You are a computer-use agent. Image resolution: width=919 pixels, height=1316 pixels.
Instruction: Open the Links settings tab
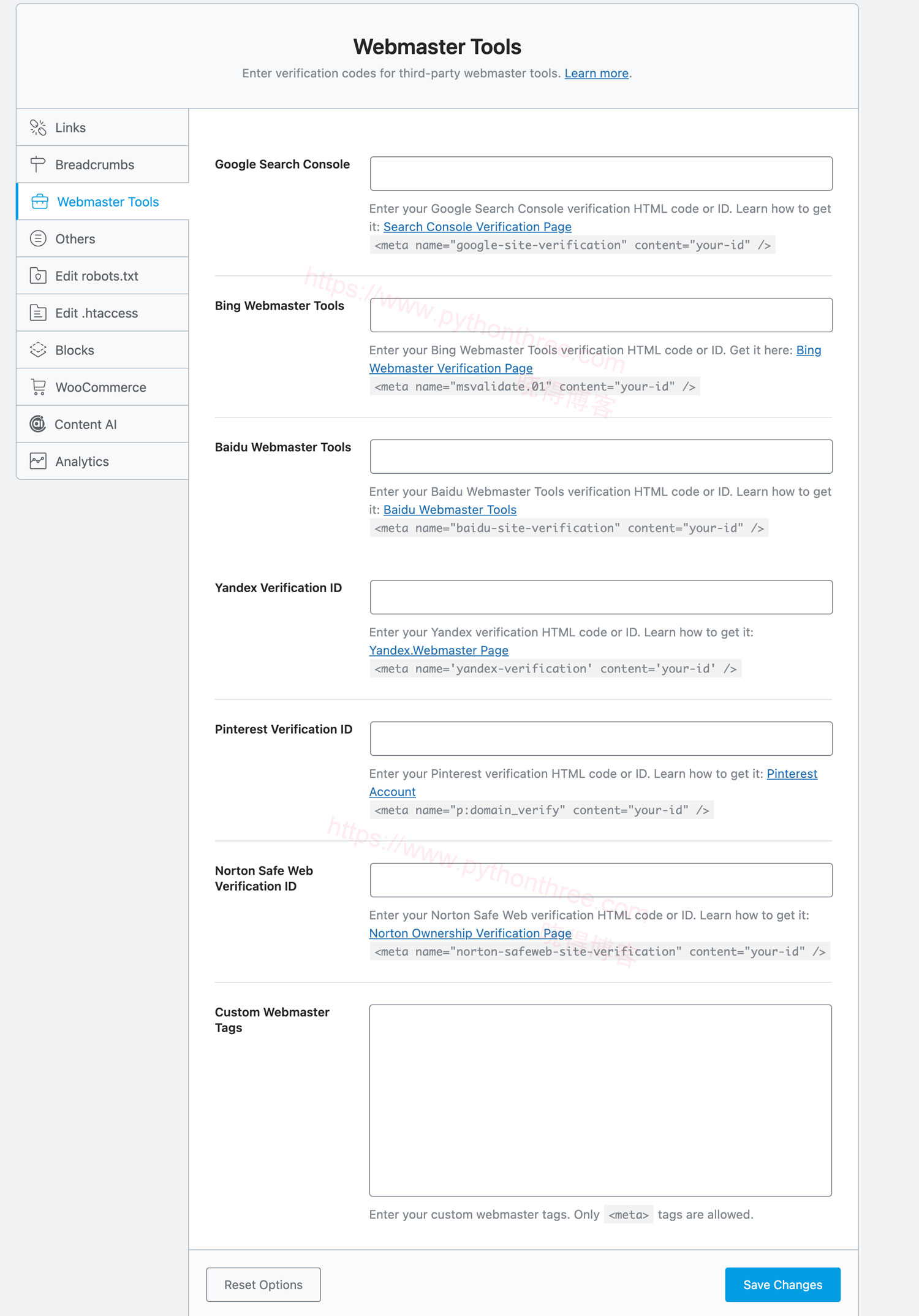point(102,127)
